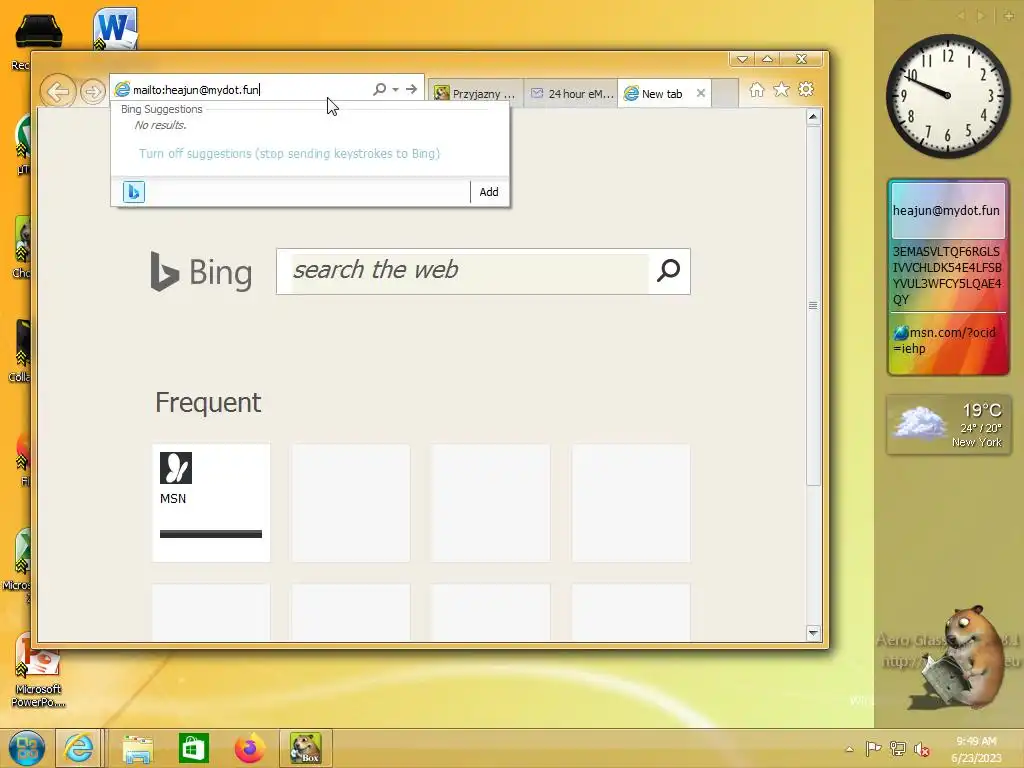This screenshot has width=1024, height=768.
Task: Open the New York weather gadget
Action: coord(948,424)
